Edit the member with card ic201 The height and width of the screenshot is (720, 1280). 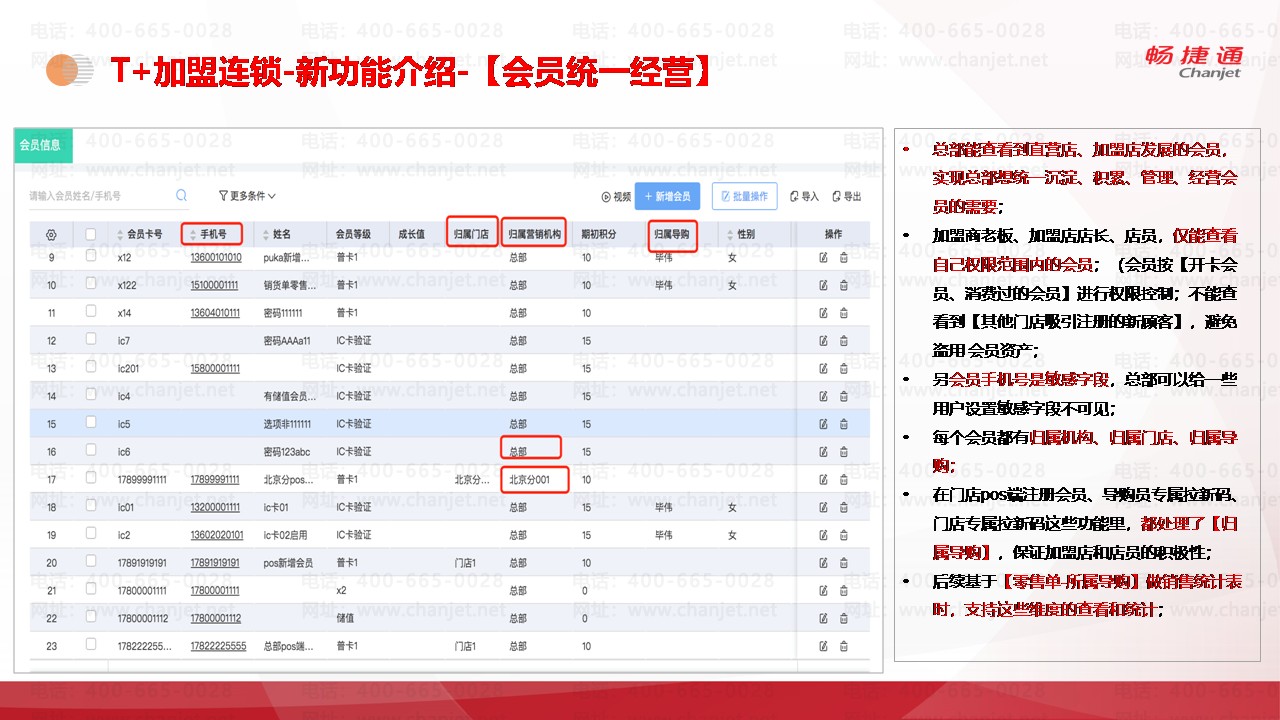(823, 369)
